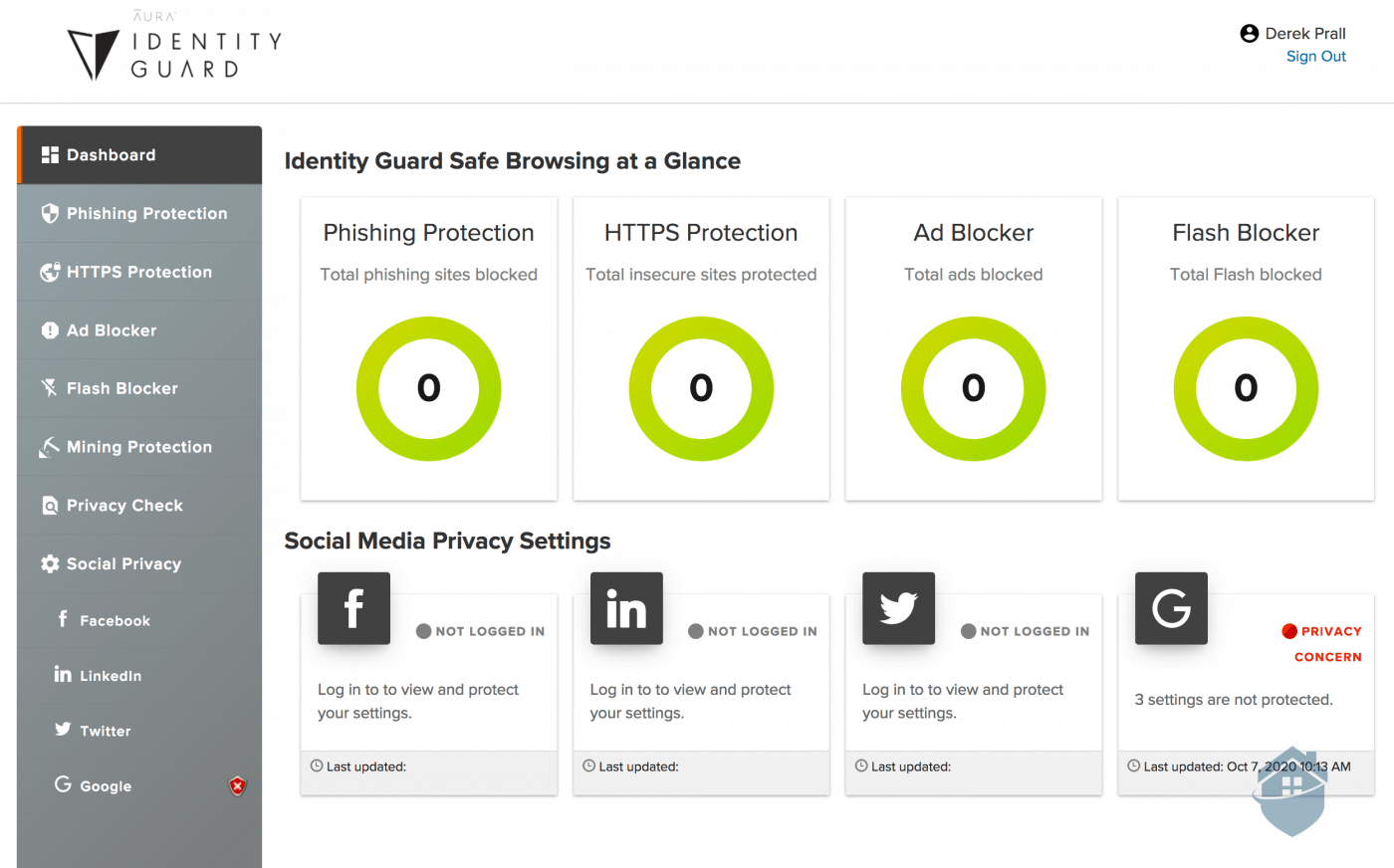
Task: Select the Flash Blocker lightning icon
Action: [50, 388]
